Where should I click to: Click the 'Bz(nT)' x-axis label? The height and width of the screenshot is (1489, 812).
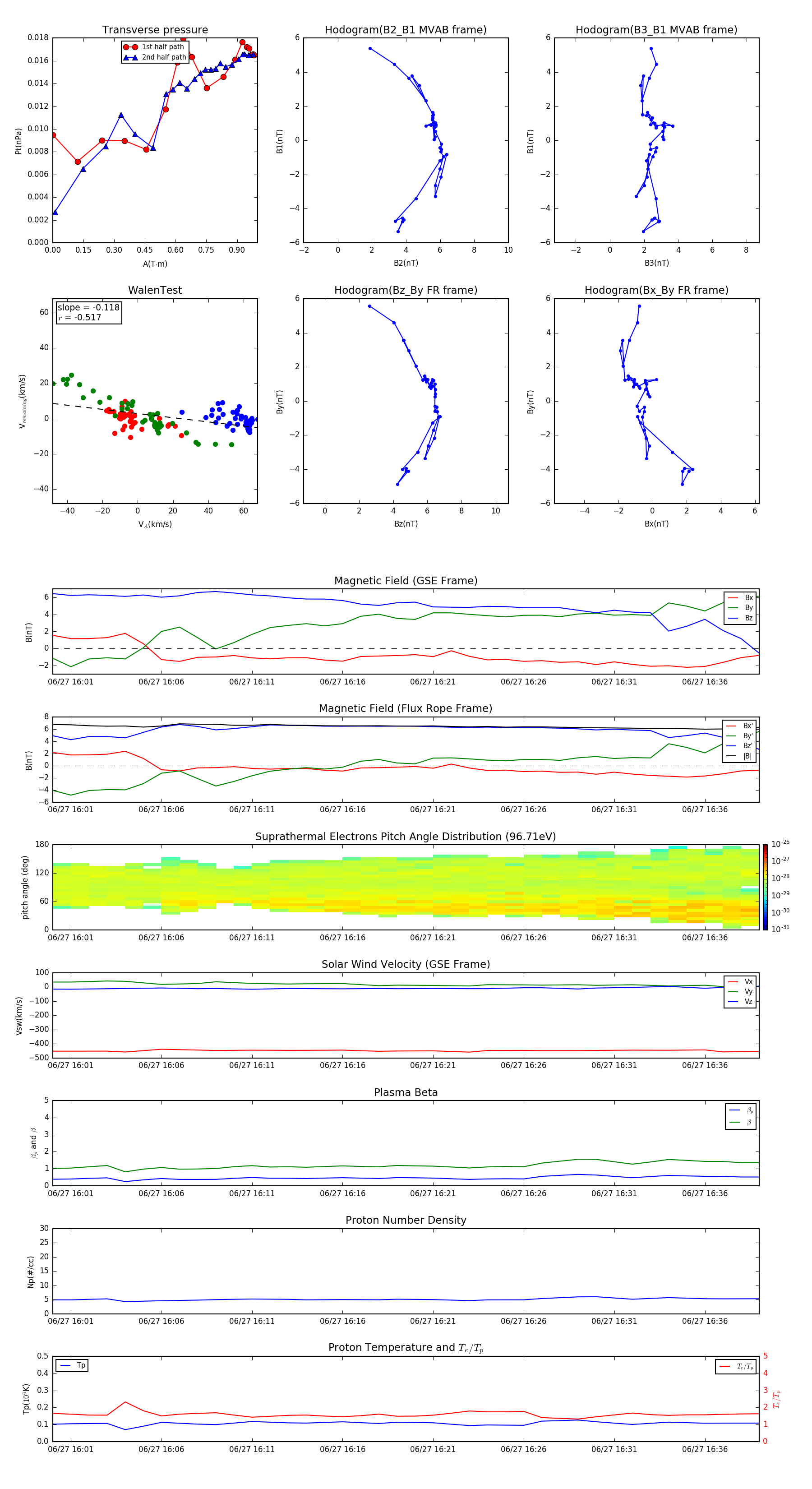tap(406, 524)
